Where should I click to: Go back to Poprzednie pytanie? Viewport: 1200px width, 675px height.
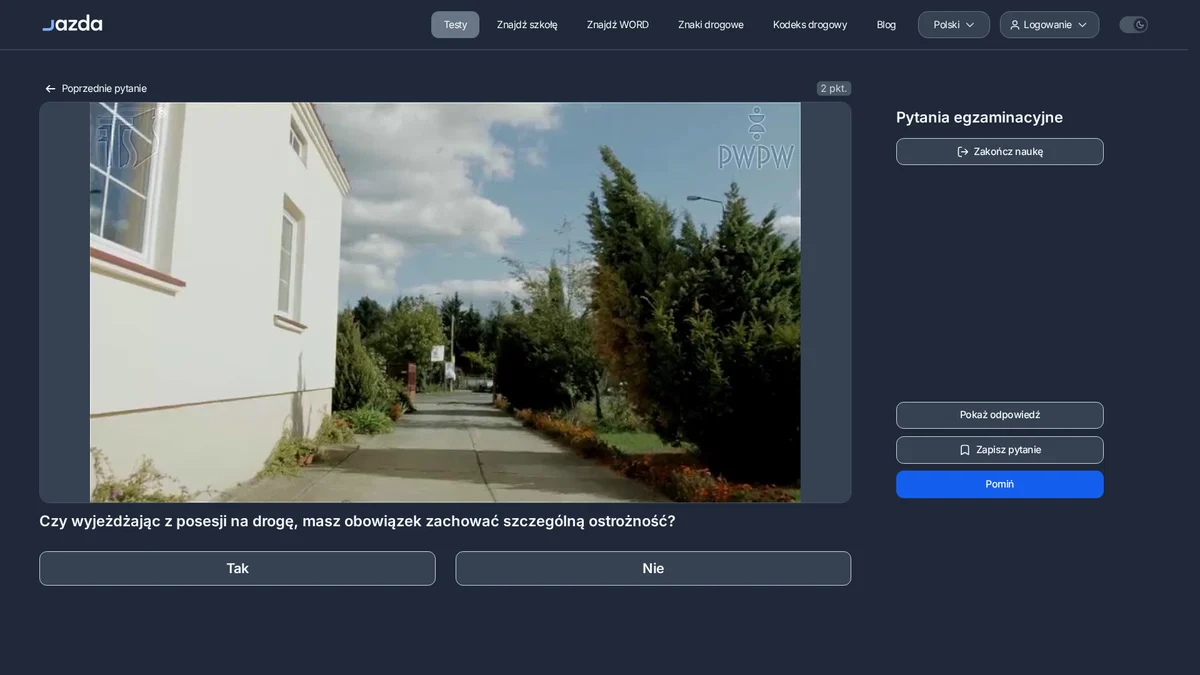[96, 89]
